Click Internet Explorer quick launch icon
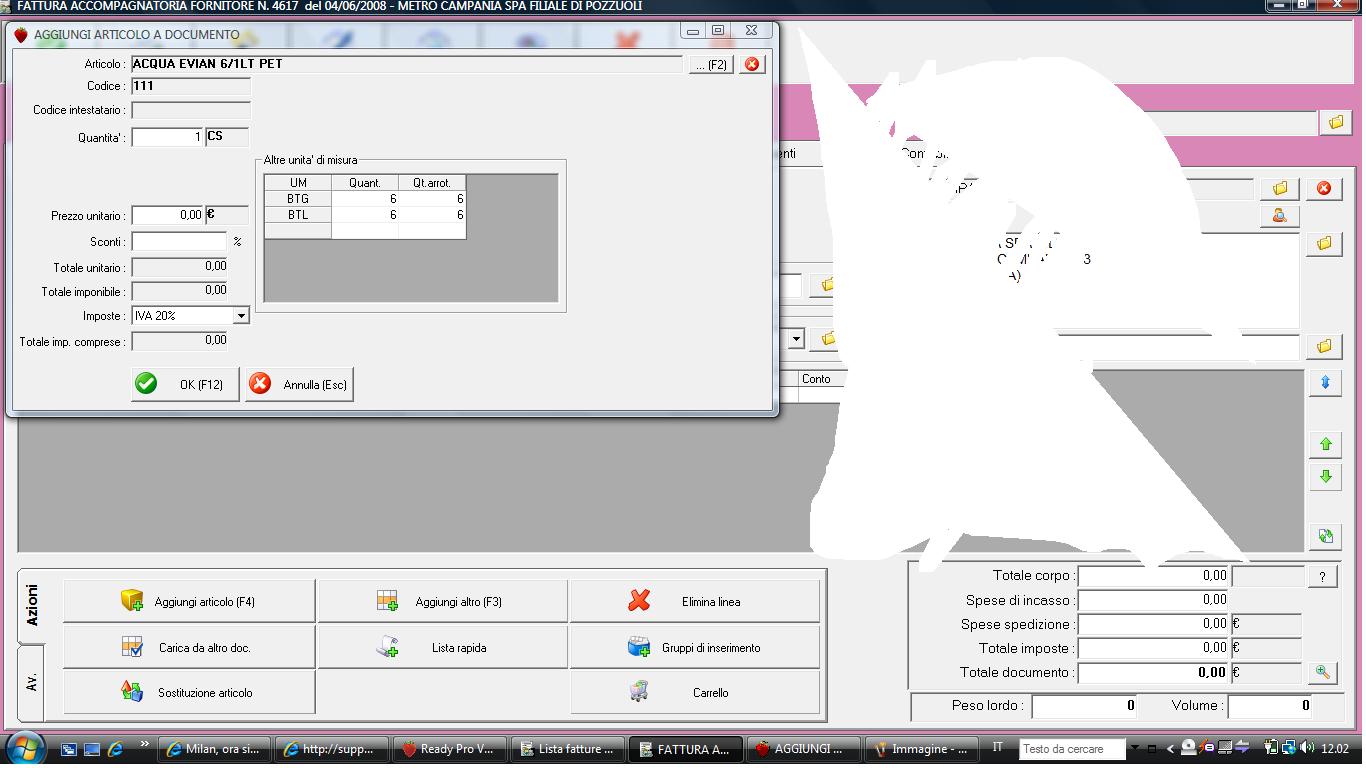This screenshot has width=1366, height=768. [x=115, y=748]
